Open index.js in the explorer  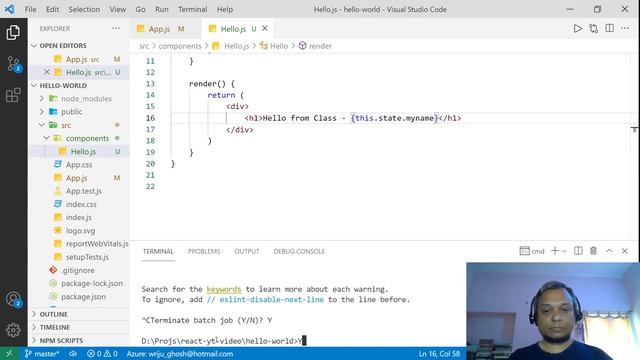click(x=79, y=217)
